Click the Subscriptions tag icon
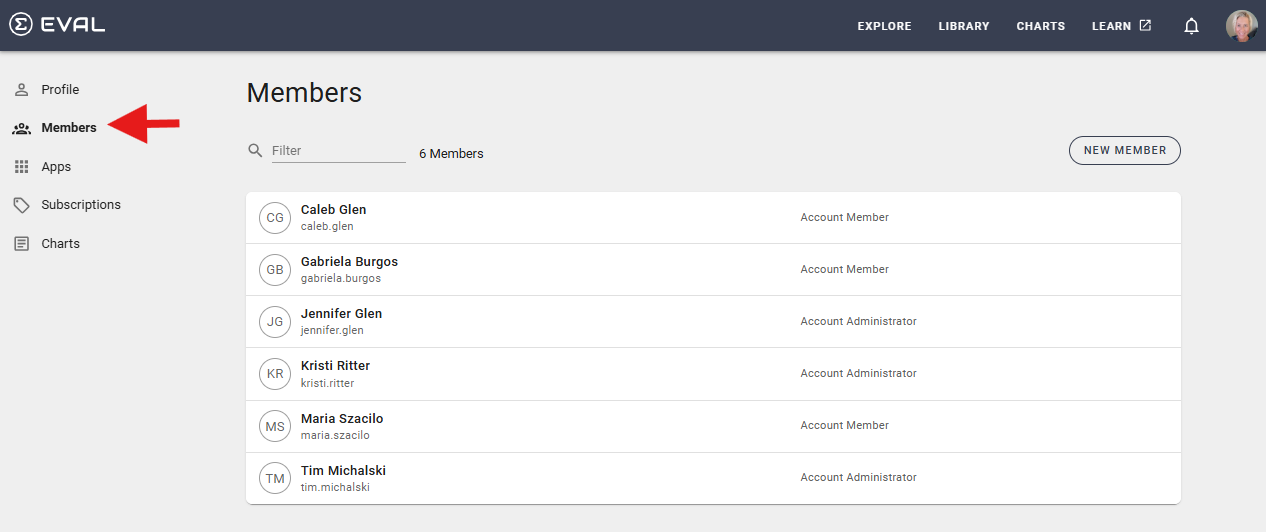The width and height of the screenshot is (1266, 532). pos(21,205)
